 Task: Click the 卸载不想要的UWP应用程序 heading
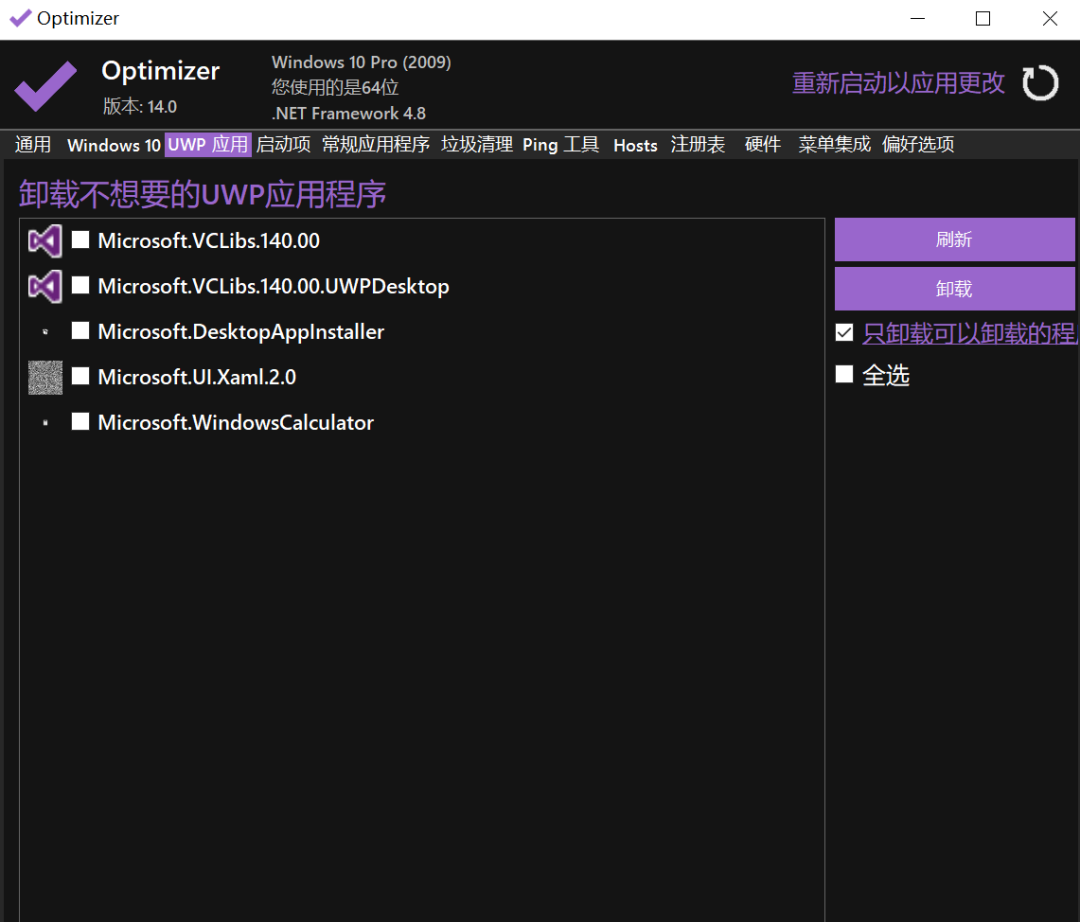click(x=202, y=194)
